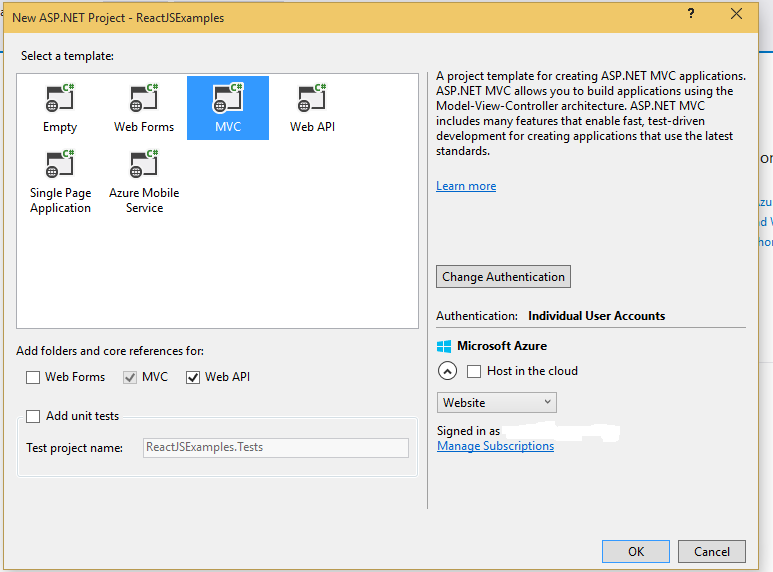This screenshot has height=572, width=773.
Task: Select the MVC template icon
Action: click(228, 98)
